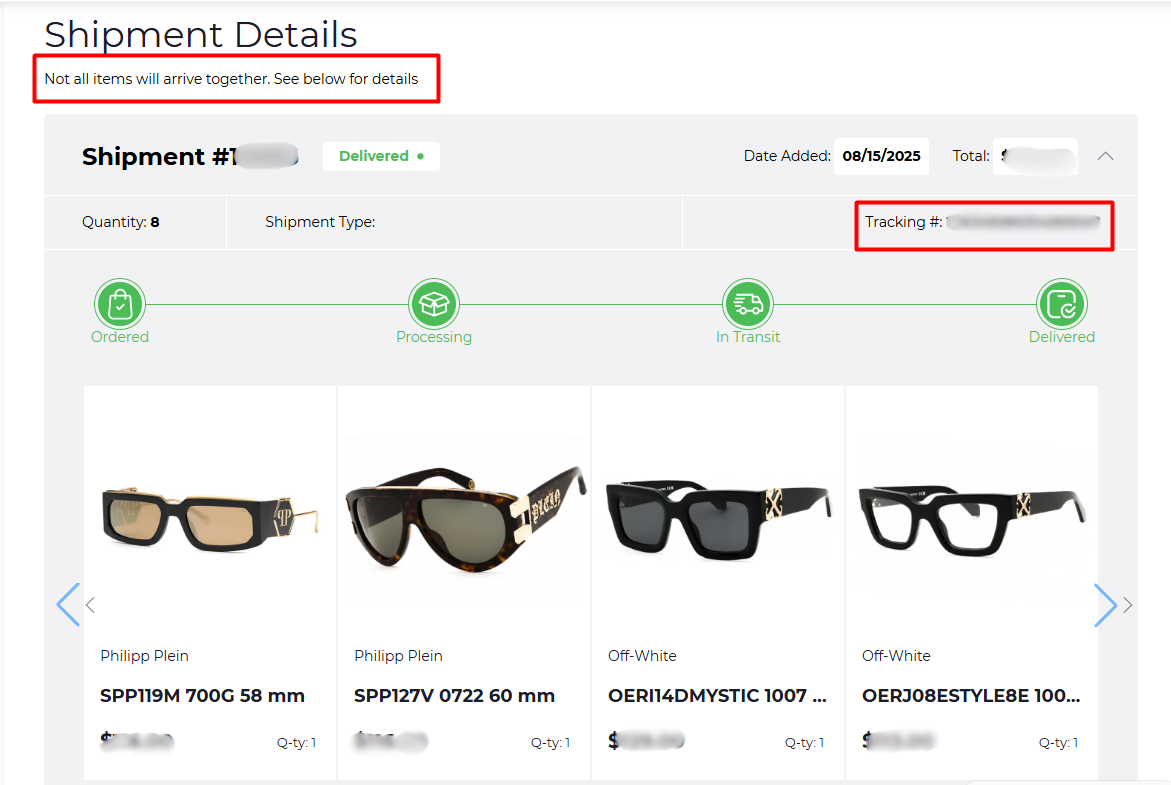Collapse the shipment panel with chevron

click(x=1106, y=156)
